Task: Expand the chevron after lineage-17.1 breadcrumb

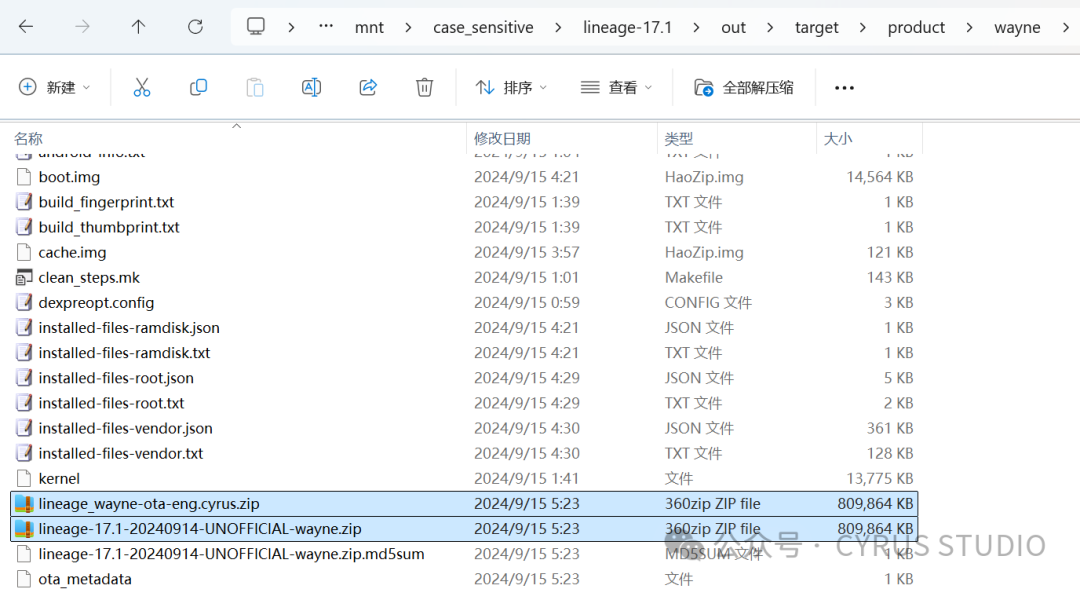Action: pos(696,28)
